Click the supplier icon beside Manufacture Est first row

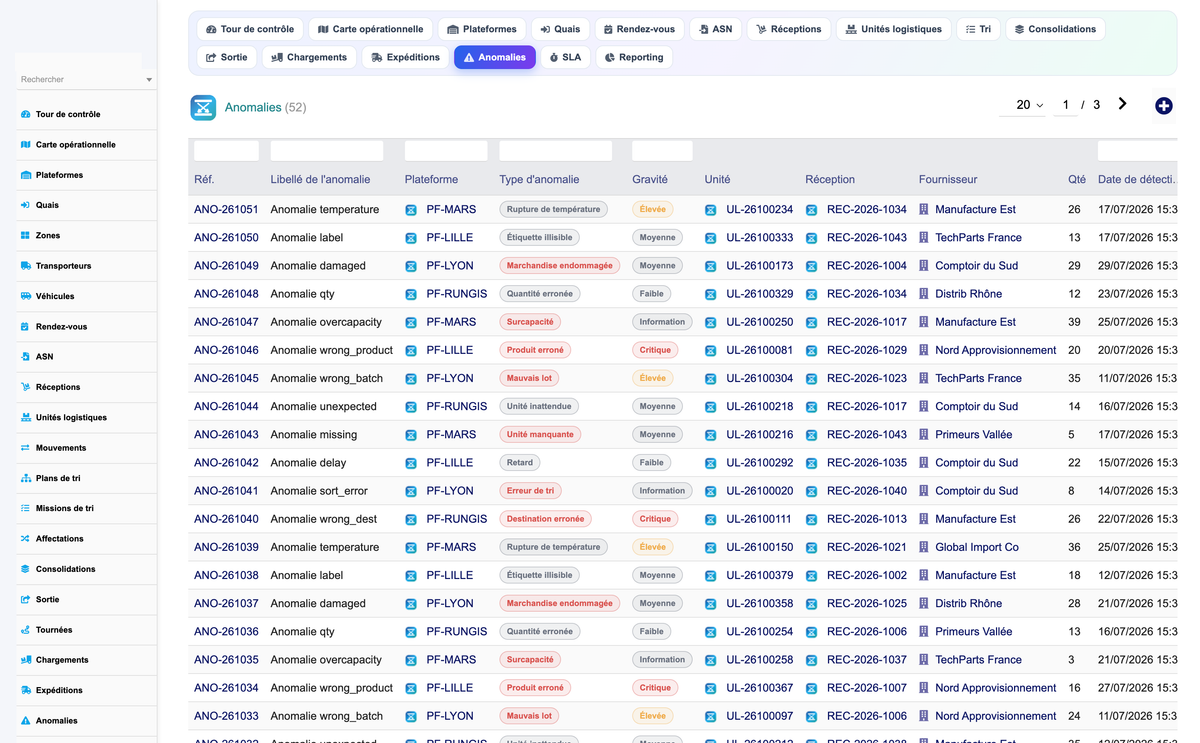point(924,210)
